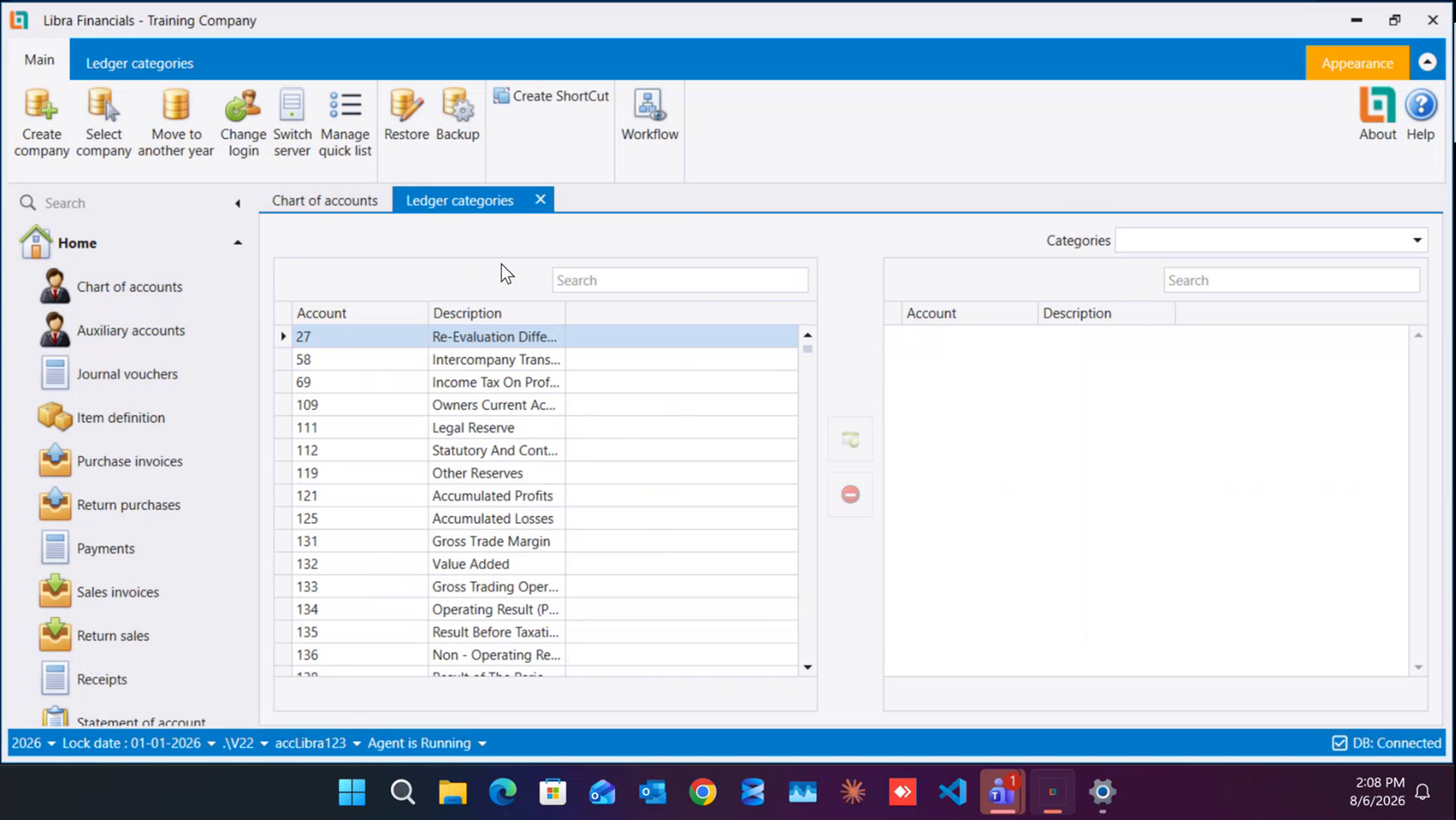Click the add-to-category arrow button

850,440
